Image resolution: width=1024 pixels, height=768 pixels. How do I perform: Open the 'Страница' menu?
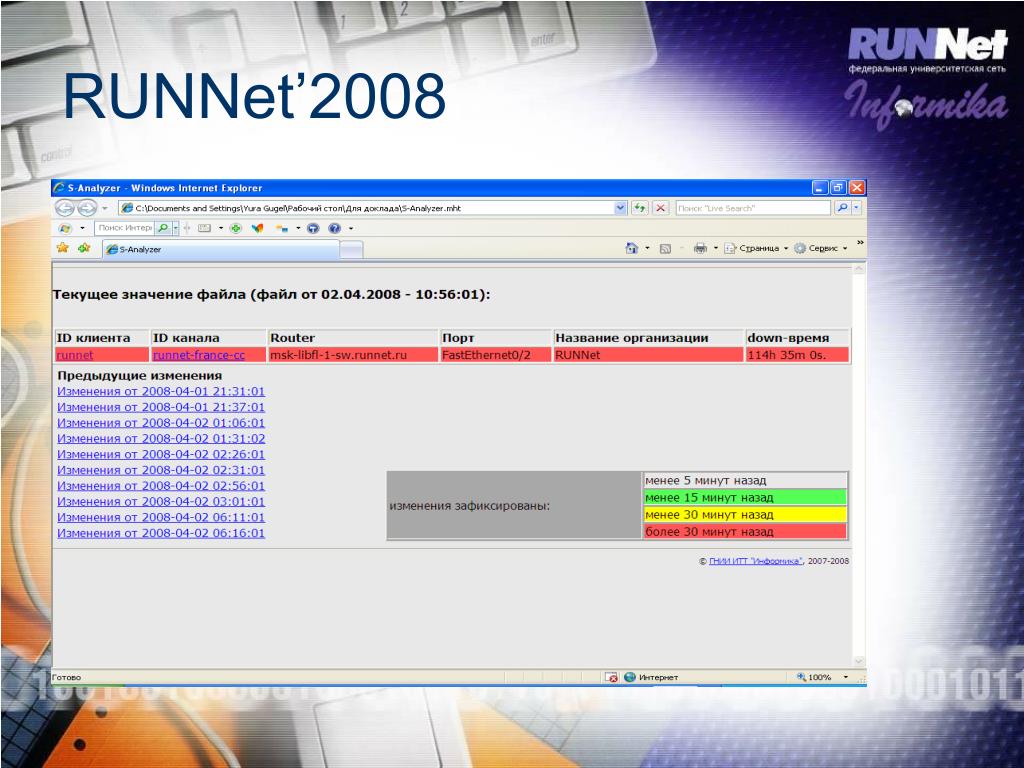point(756,248)
